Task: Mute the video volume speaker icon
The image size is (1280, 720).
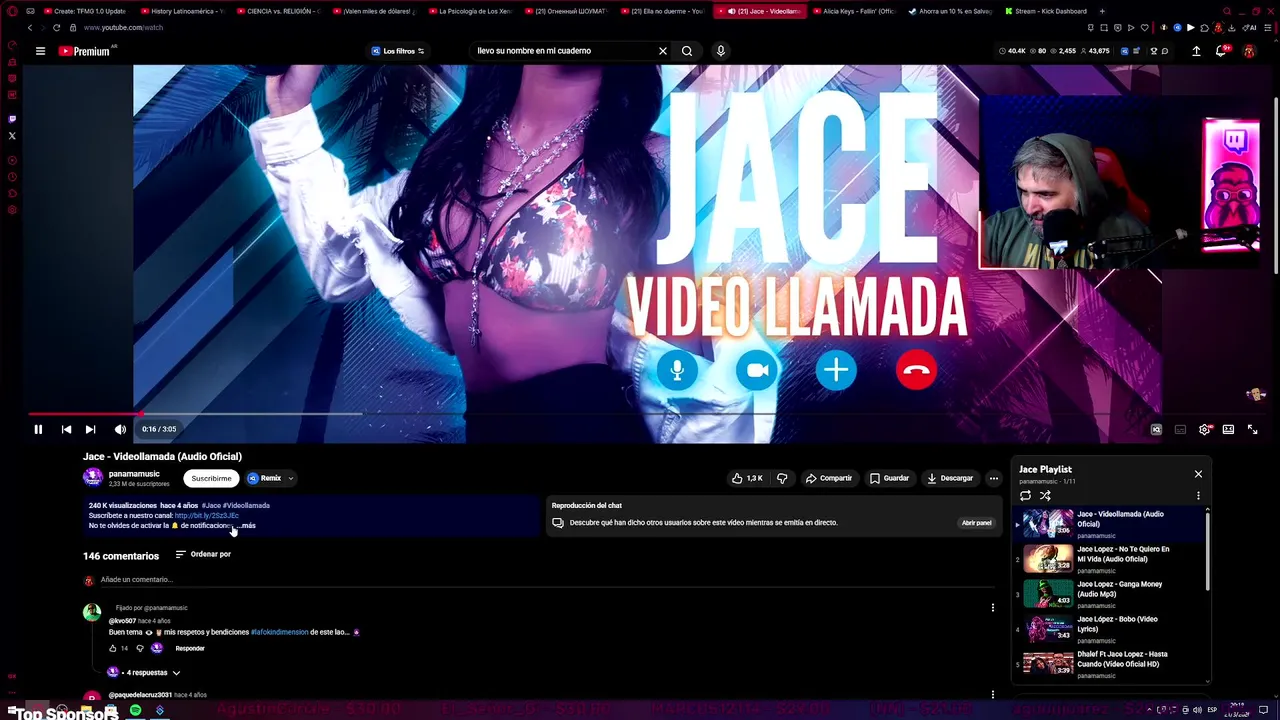Action: 120,429
